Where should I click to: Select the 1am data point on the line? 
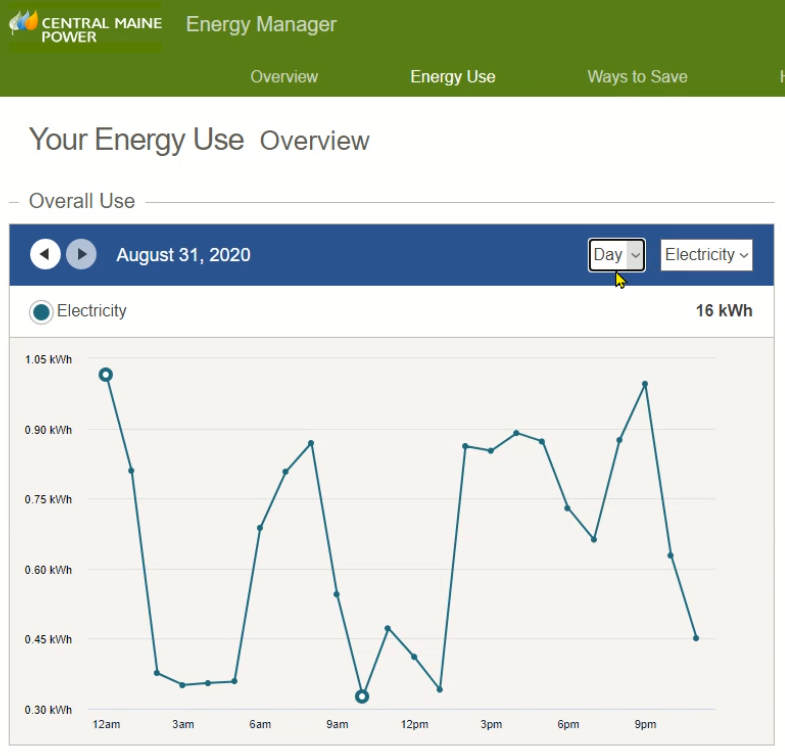click(131, 470)
